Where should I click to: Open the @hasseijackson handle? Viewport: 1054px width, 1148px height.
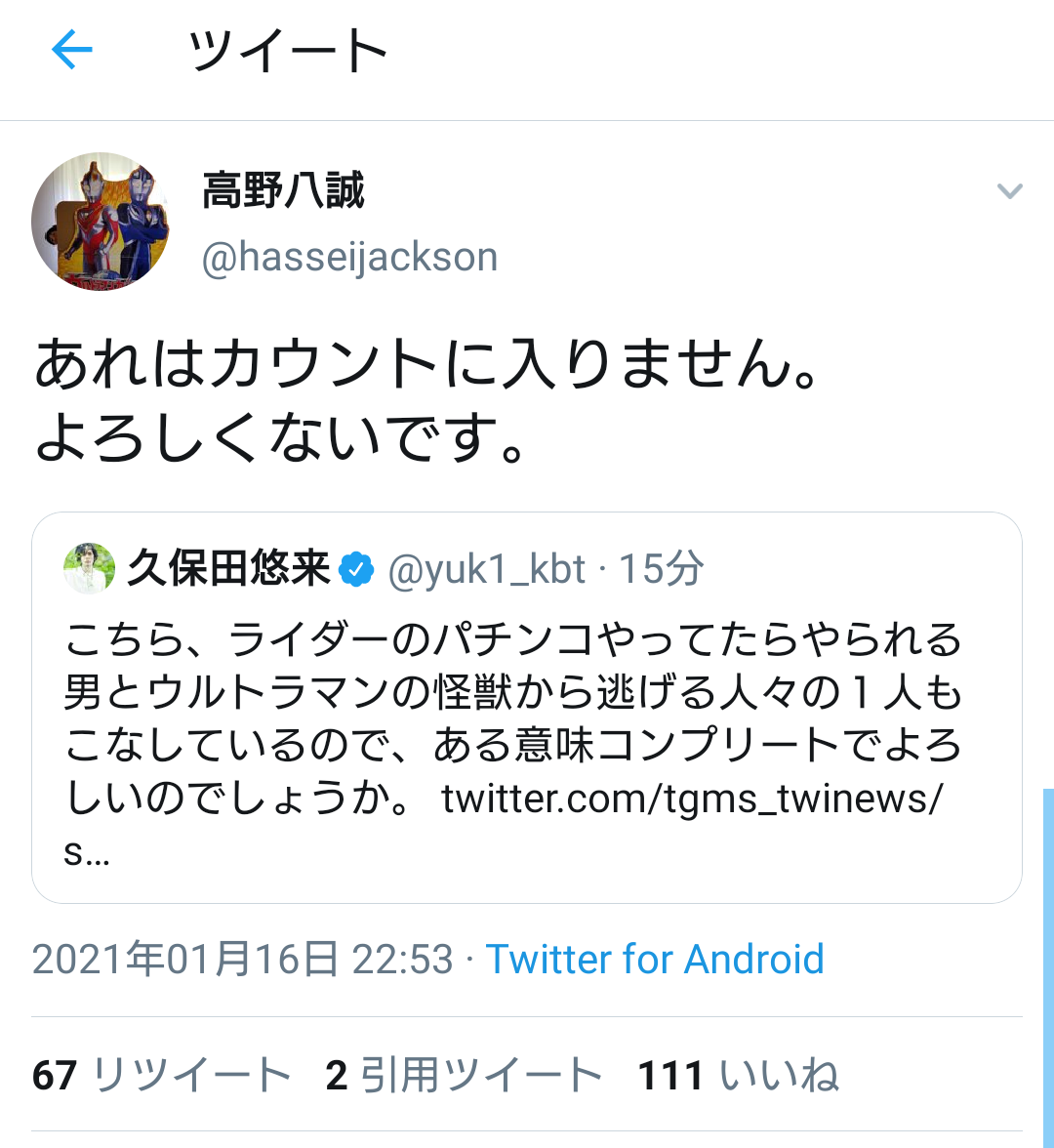[349, 258]
